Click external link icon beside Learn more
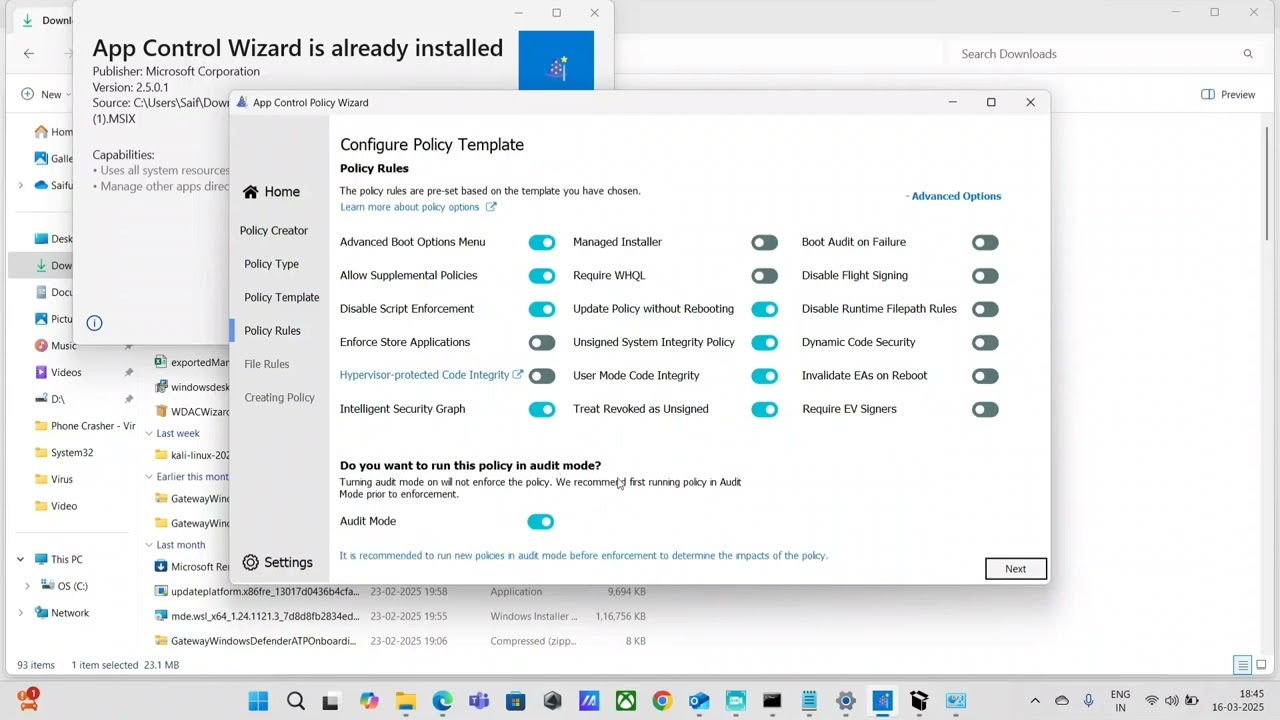This screenshot has width=1280, height=720. click(491, 207)
